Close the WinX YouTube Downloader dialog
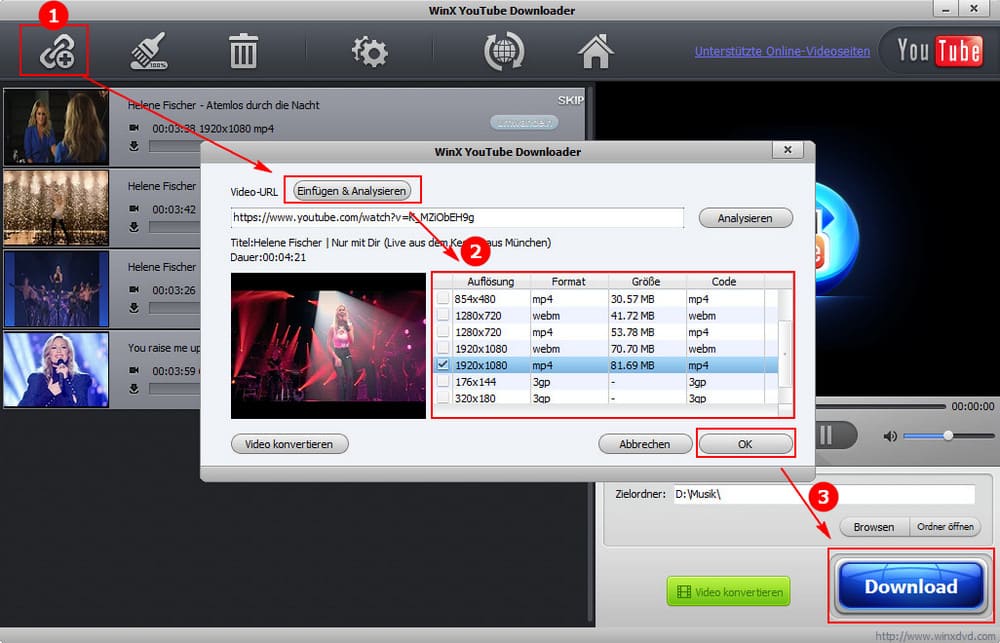 pyautogui.click(x=788, y=149)
